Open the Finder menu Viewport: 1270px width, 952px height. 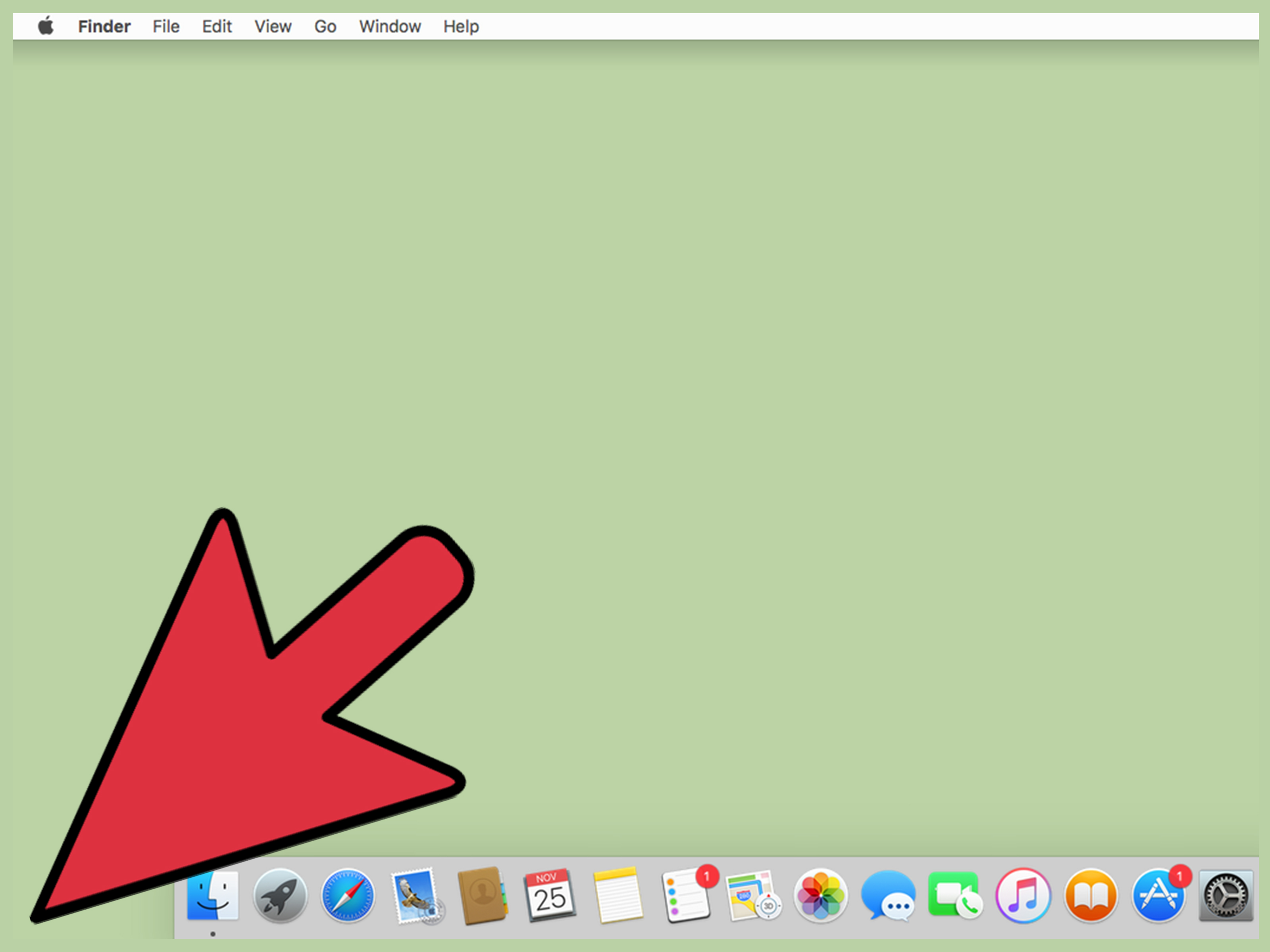[104, 27]
